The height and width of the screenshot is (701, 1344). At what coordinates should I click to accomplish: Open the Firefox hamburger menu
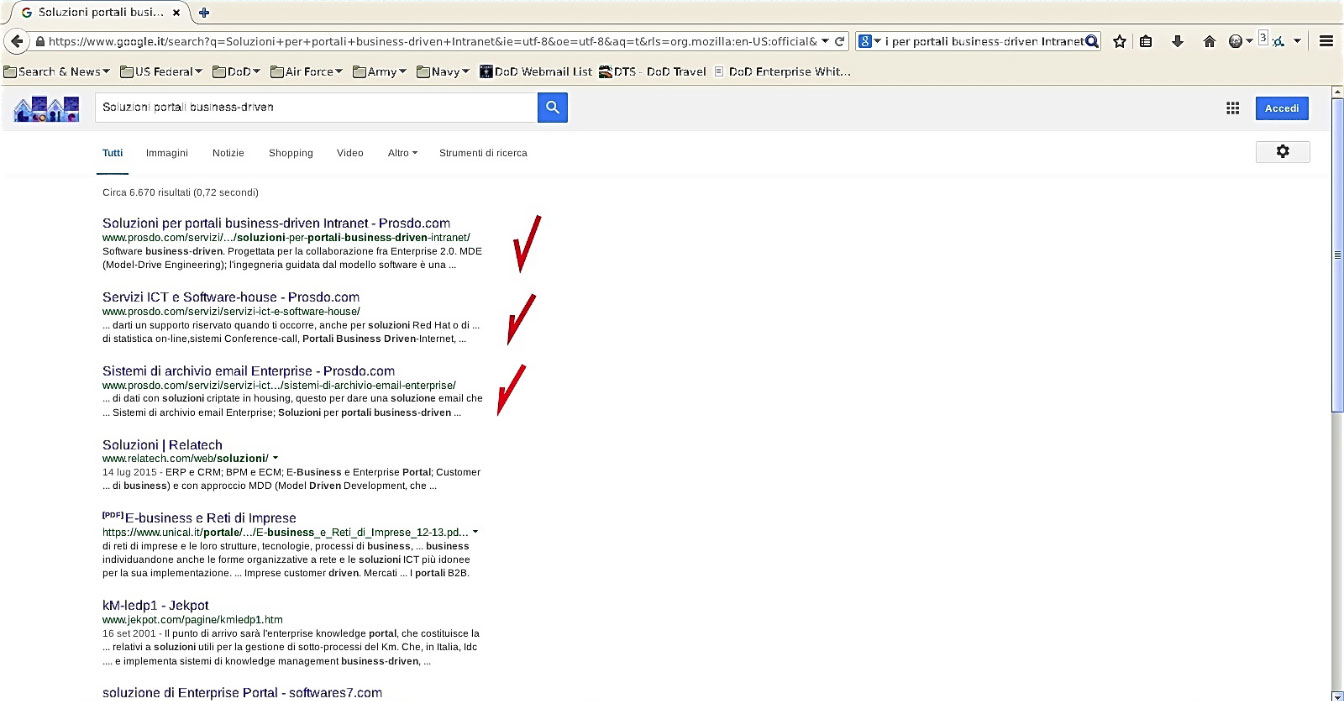(x=1326, y=41)
